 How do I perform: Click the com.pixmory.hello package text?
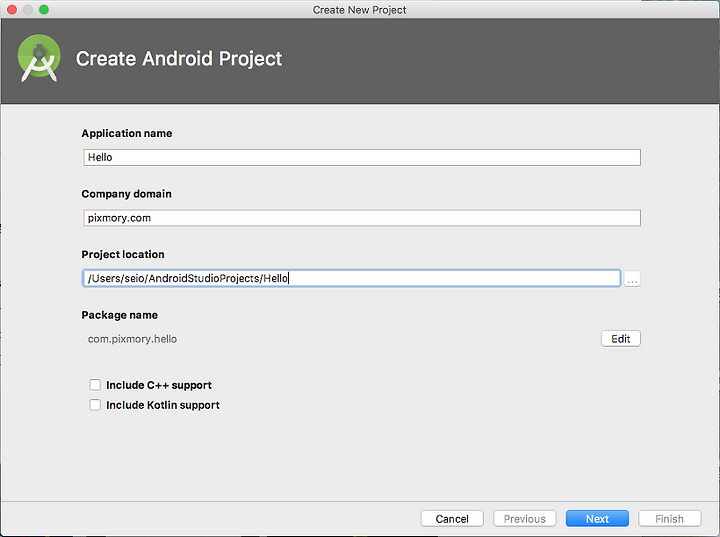point(132,339)
